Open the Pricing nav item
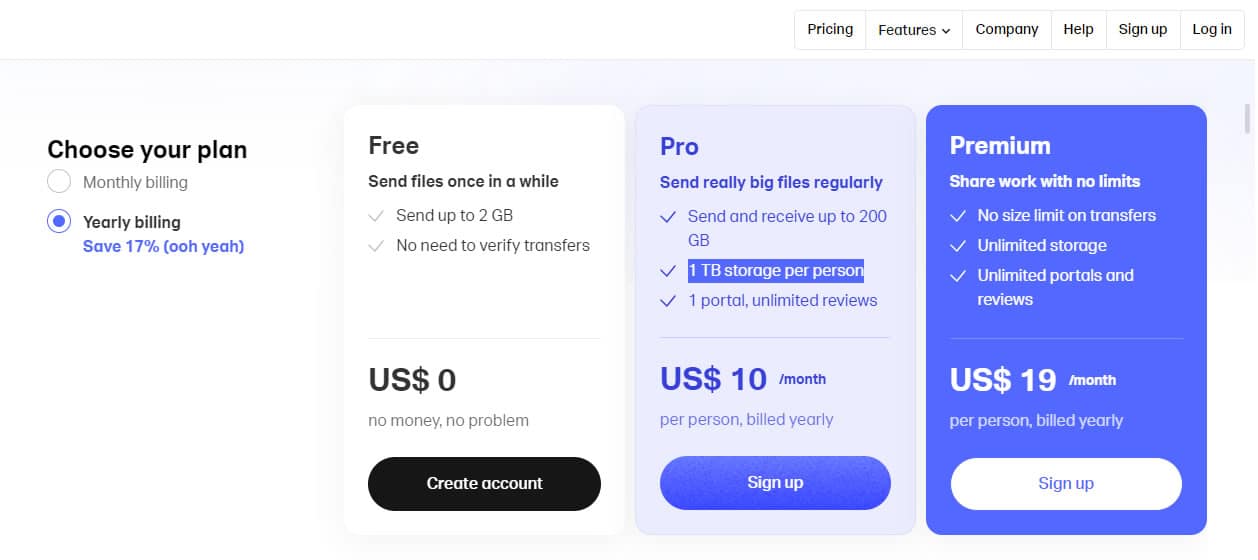Screen dimensions: 1258x560 click(830, 30)
